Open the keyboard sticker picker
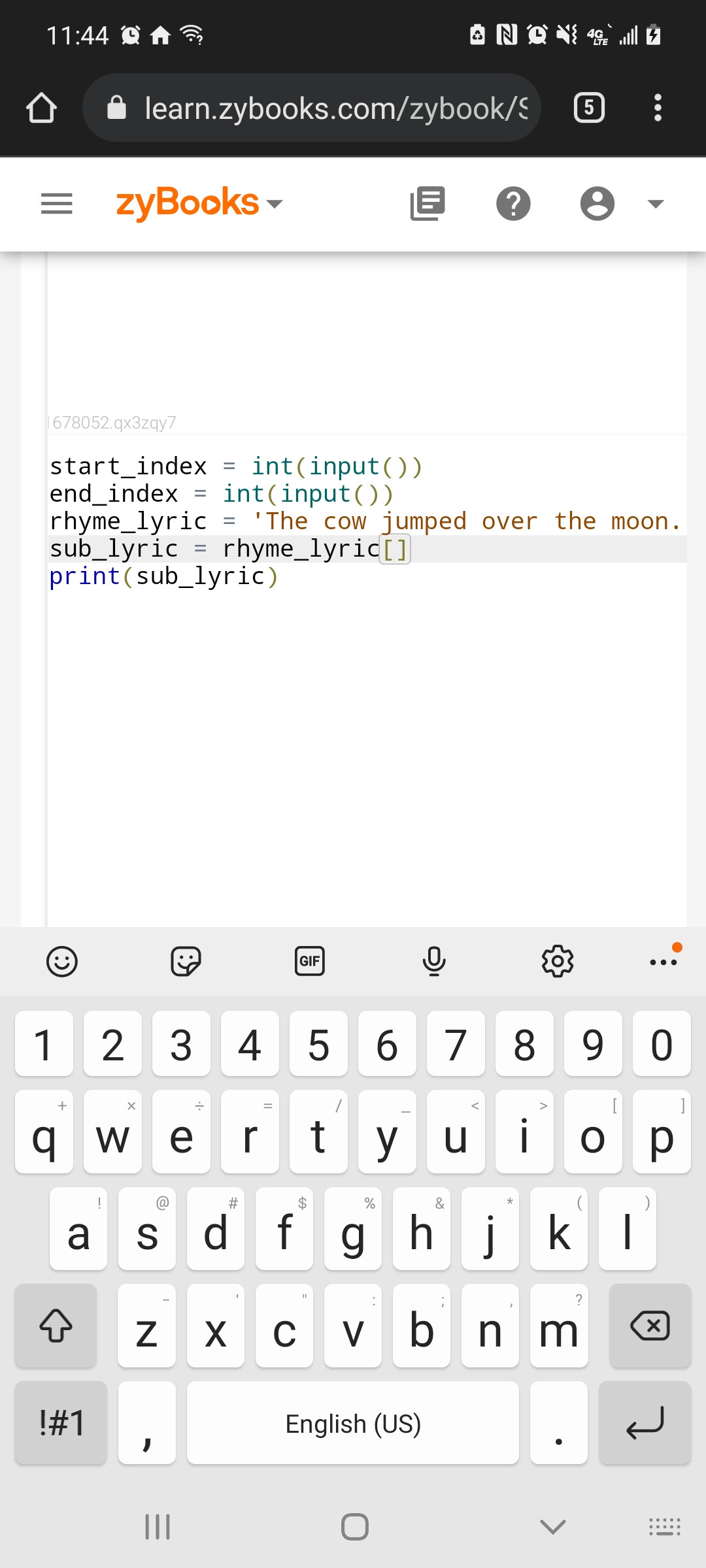 click(186, 962)
